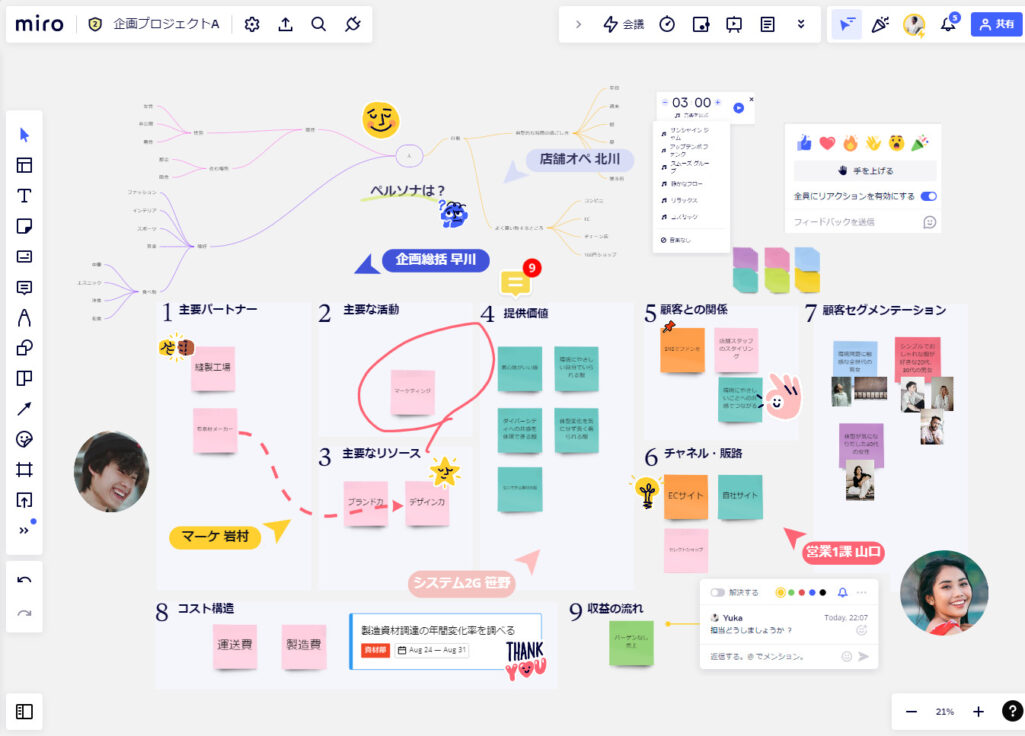Click the 手を上げる raise hand button

pyautogui.click(x=863, y=170)
